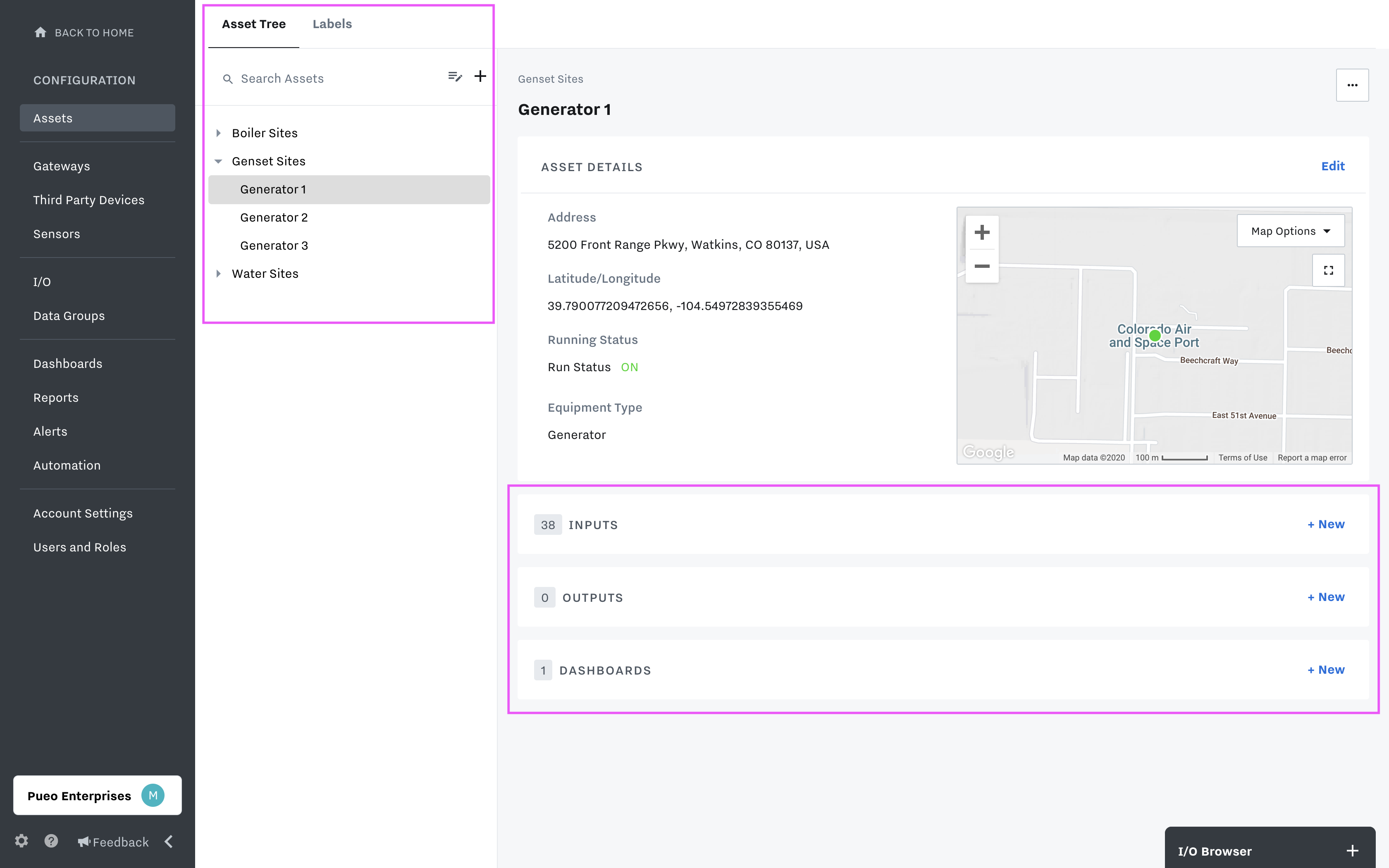Expand the Boiler Sites tree group
1389x868 pixels.
click(218, 132)
